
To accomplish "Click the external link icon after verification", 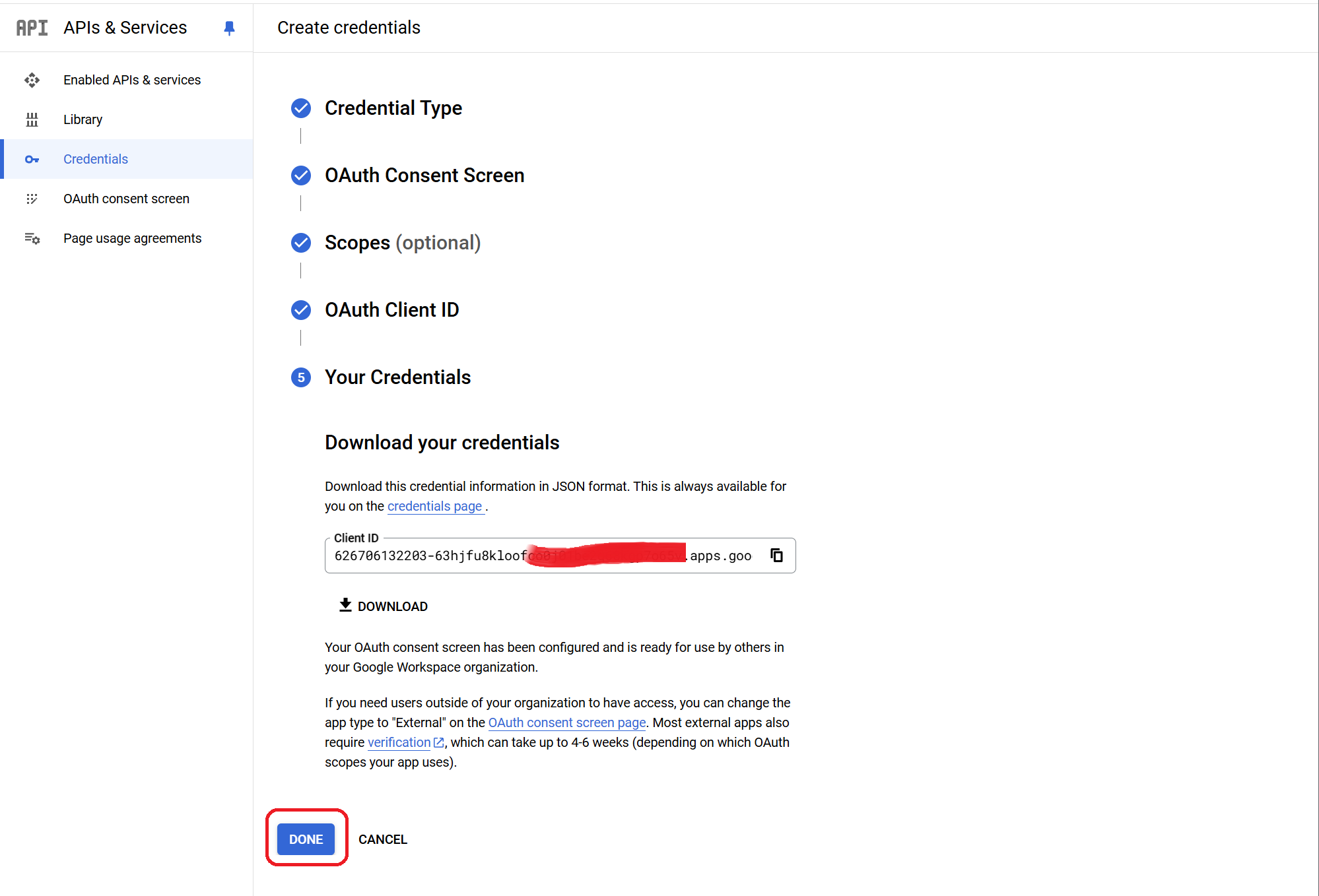I will [438, 742].
